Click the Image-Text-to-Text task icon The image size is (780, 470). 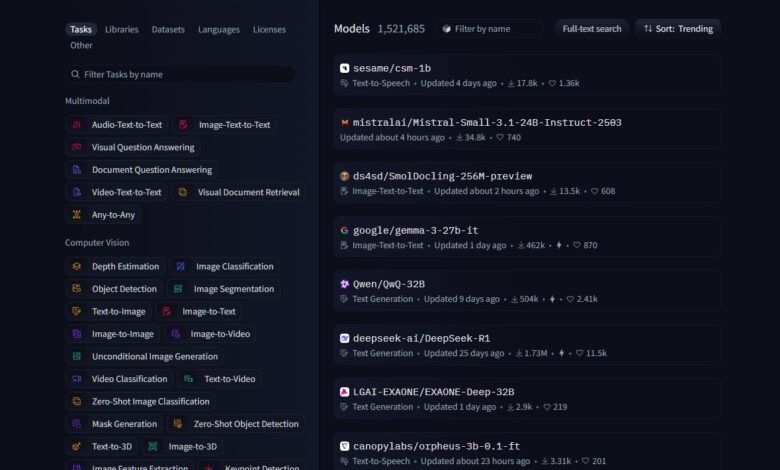(x=184, y=125)
